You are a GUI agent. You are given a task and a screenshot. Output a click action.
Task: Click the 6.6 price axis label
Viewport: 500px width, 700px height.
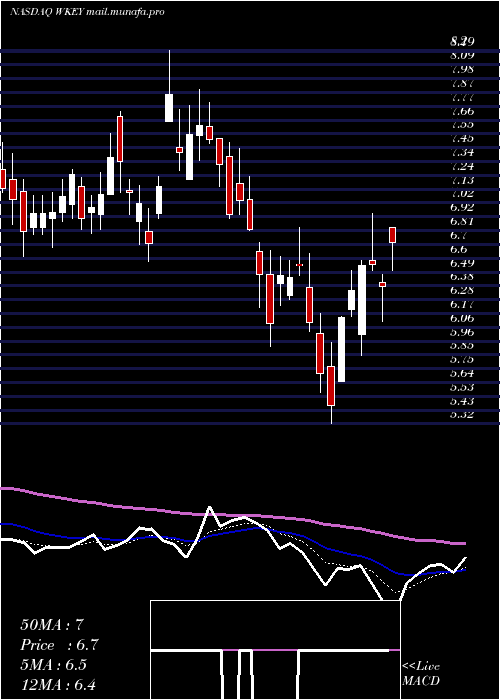(459, 249)
